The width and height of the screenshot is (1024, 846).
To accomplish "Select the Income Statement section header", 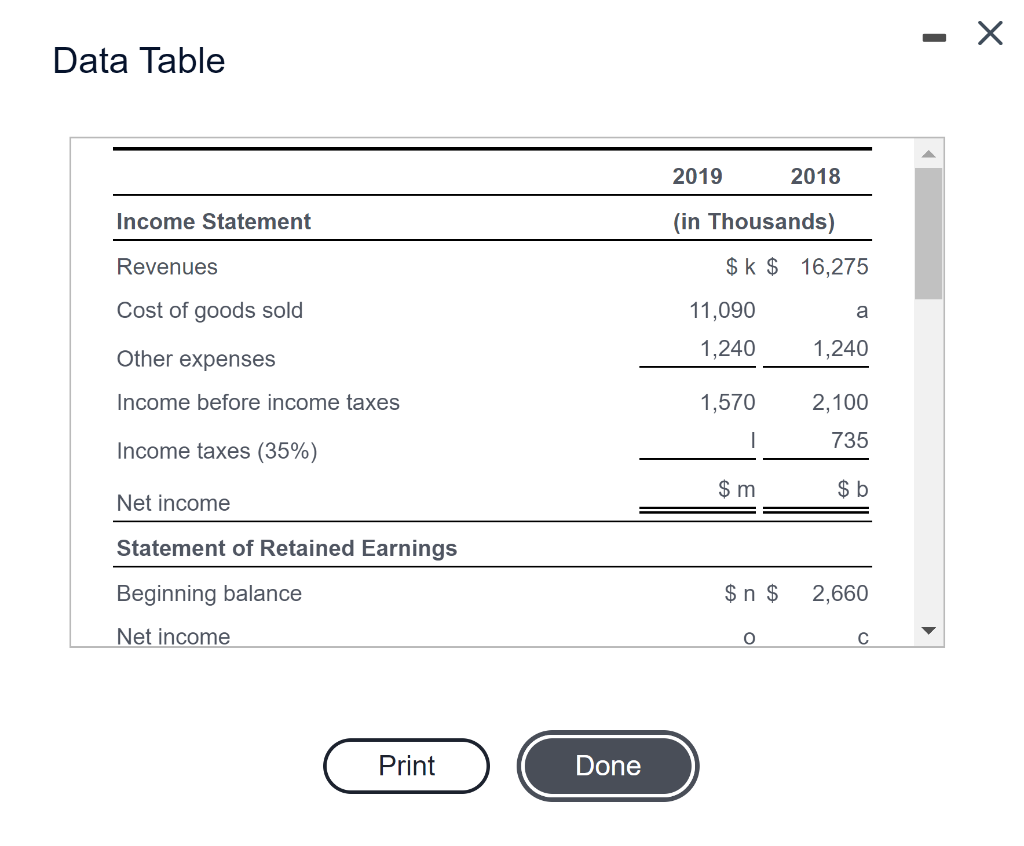I will [x=213, y=221].
